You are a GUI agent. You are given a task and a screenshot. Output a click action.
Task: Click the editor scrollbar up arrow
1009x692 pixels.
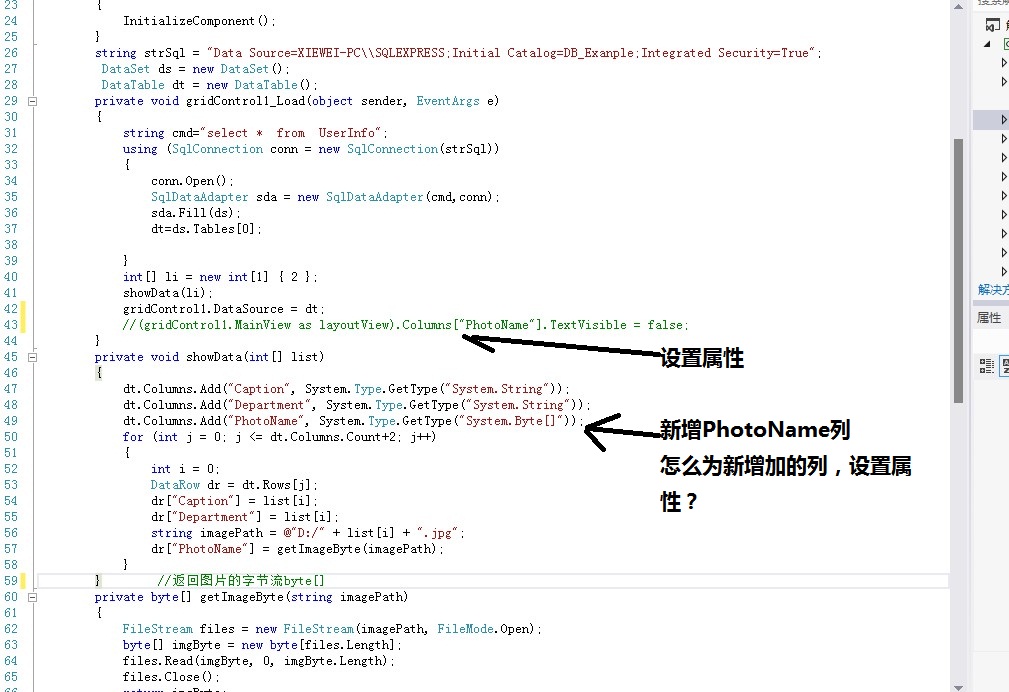click(957, 7)
